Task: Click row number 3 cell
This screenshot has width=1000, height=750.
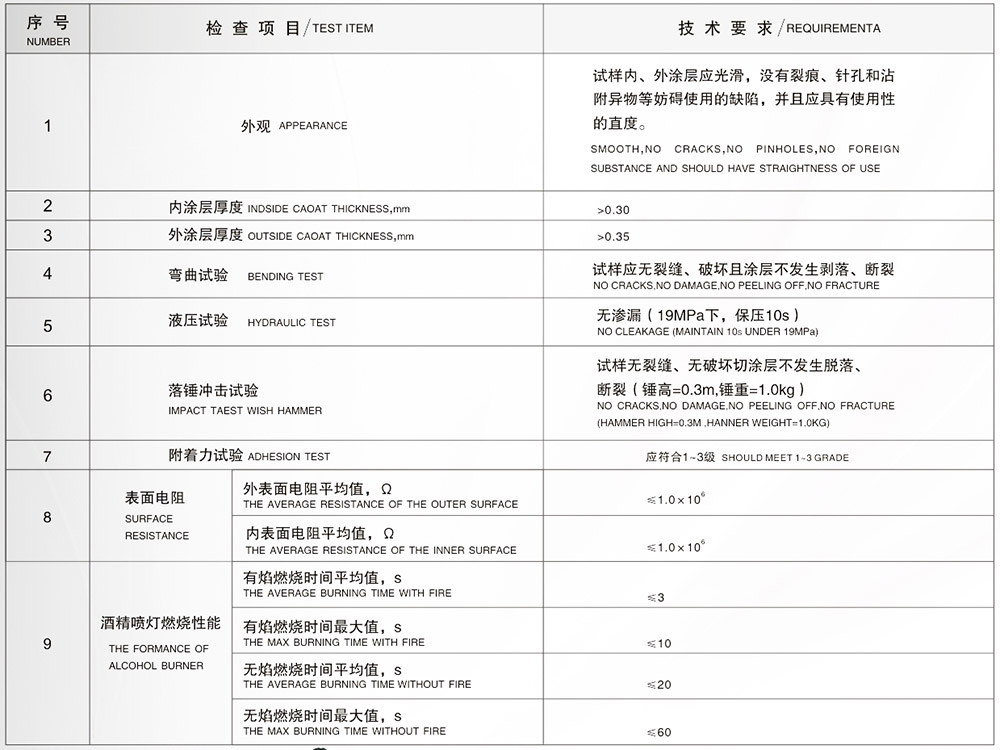Action: pos(48,235)
